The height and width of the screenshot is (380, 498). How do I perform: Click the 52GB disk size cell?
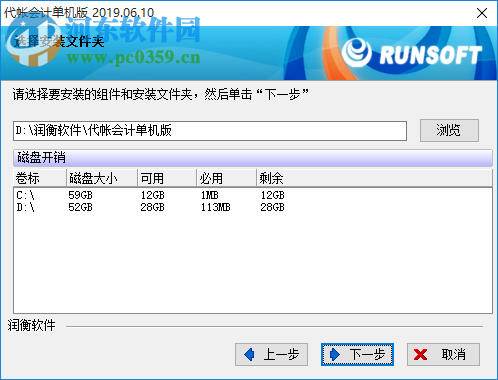[x=80, y=207]
